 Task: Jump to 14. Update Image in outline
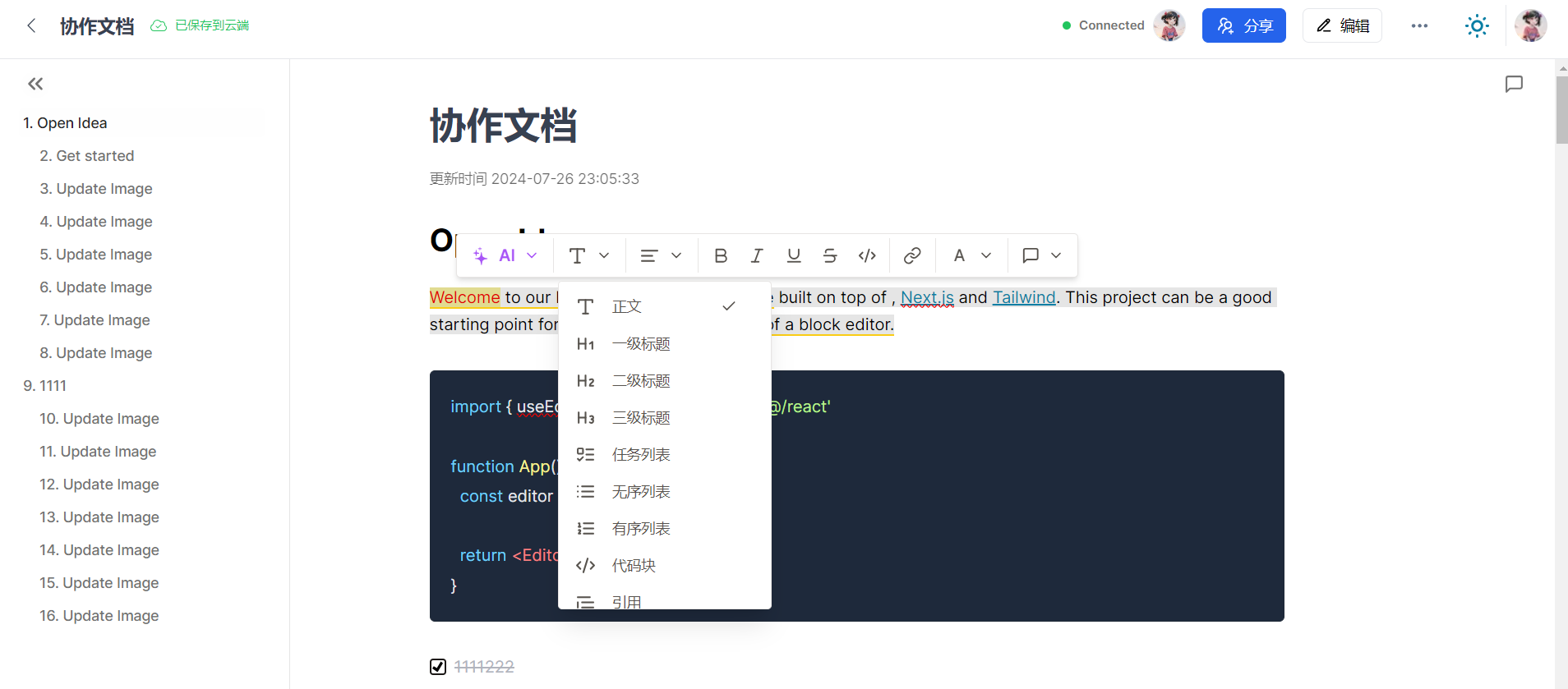[x=99, y=550]
